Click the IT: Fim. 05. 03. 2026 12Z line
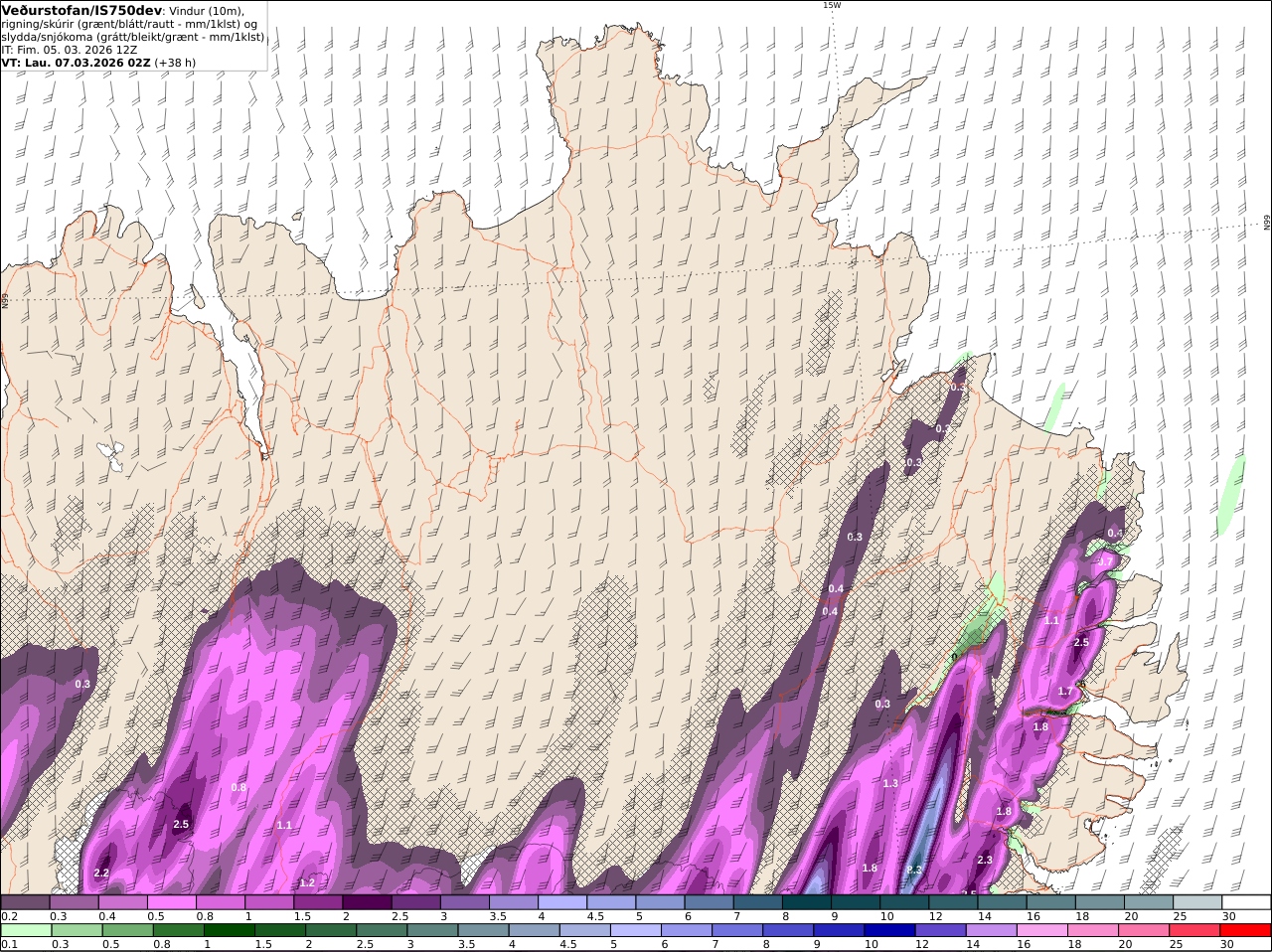The height and width of the screenshot is (952, 1272). click(x=70, y=49)
